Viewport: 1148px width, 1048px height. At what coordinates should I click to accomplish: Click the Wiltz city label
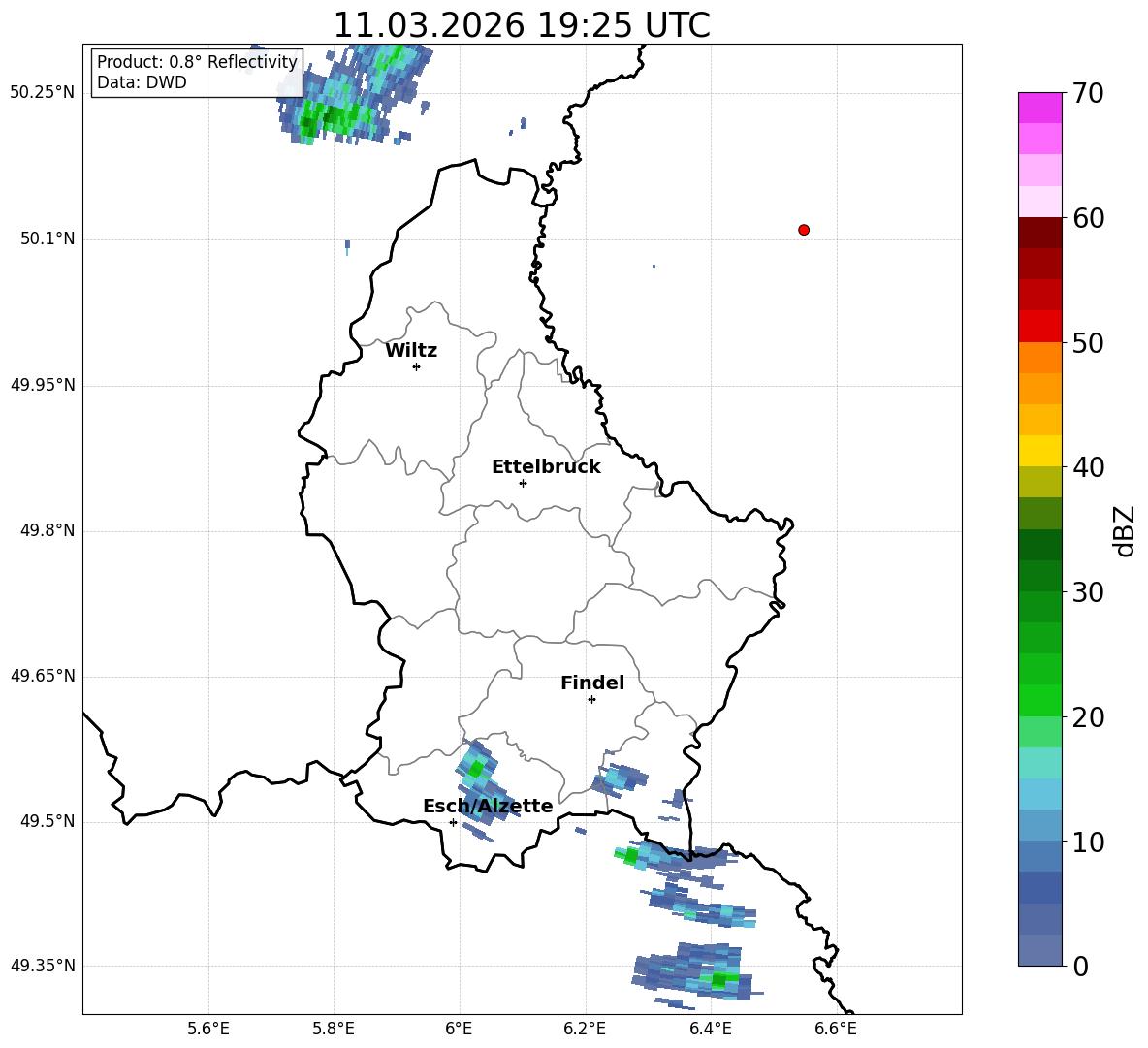411,351
